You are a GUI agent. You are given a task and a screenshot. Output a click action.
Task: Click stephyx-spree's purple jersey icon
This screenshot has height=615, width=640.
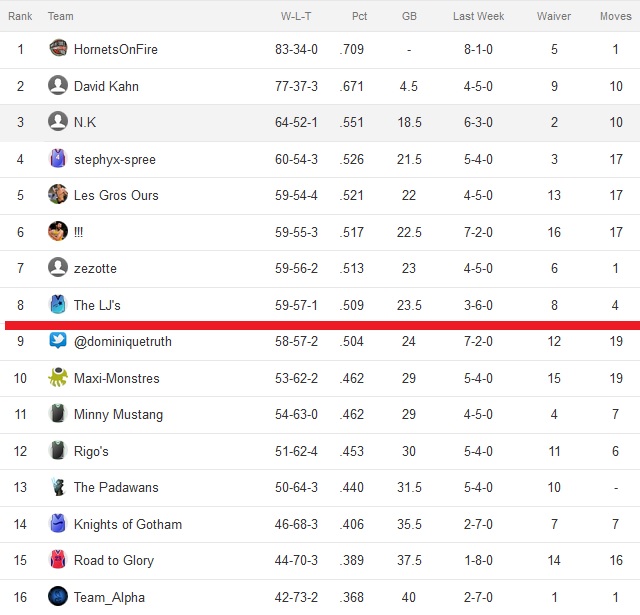click(x=58, y=158)
